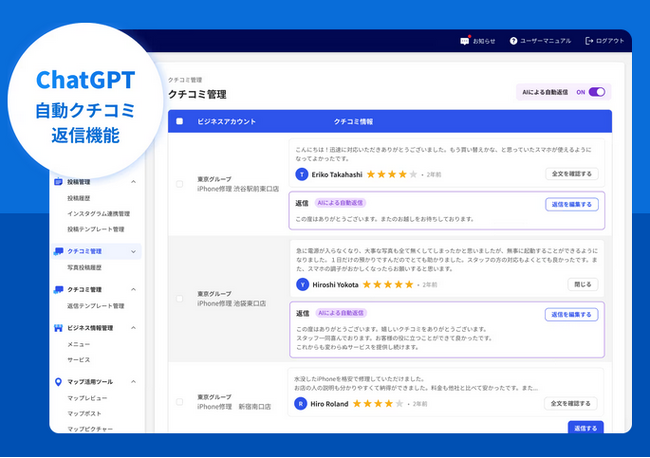Open インスタグラム連携管理 in sidebar

(x=99, y=213)
